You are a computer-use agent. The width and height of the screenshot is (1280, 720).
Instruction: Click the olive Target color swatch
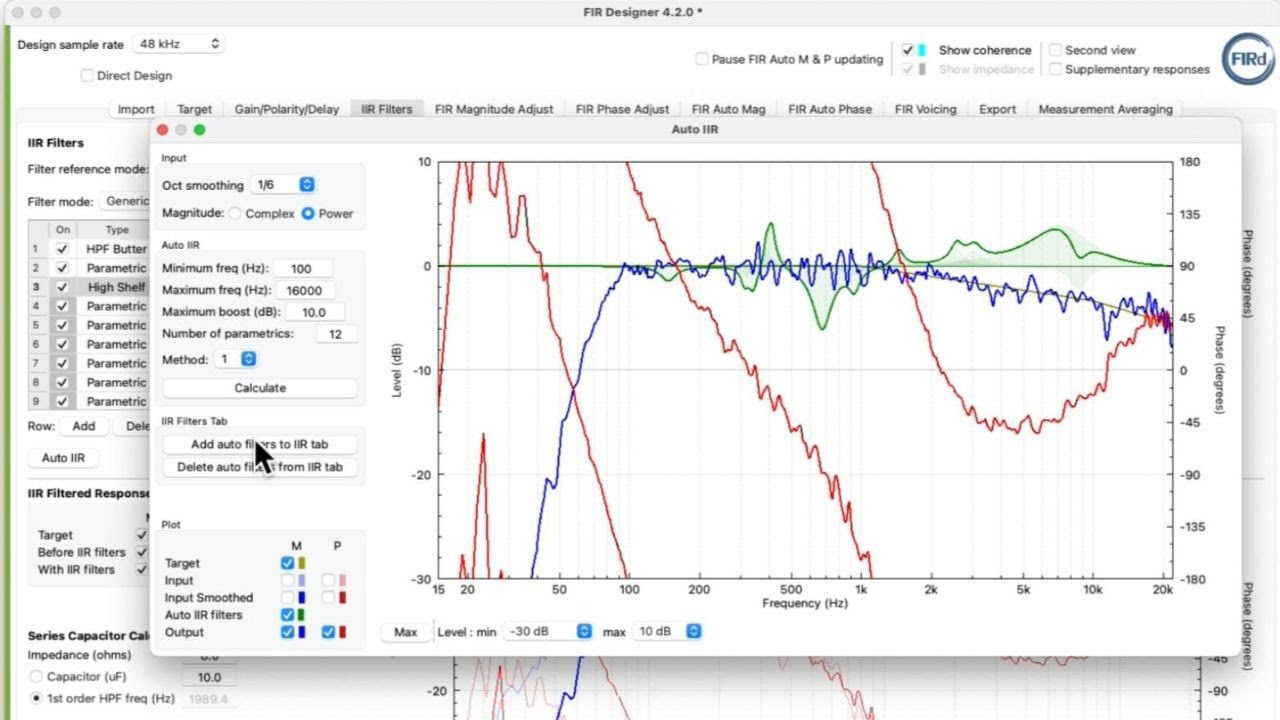coord(302,563)
